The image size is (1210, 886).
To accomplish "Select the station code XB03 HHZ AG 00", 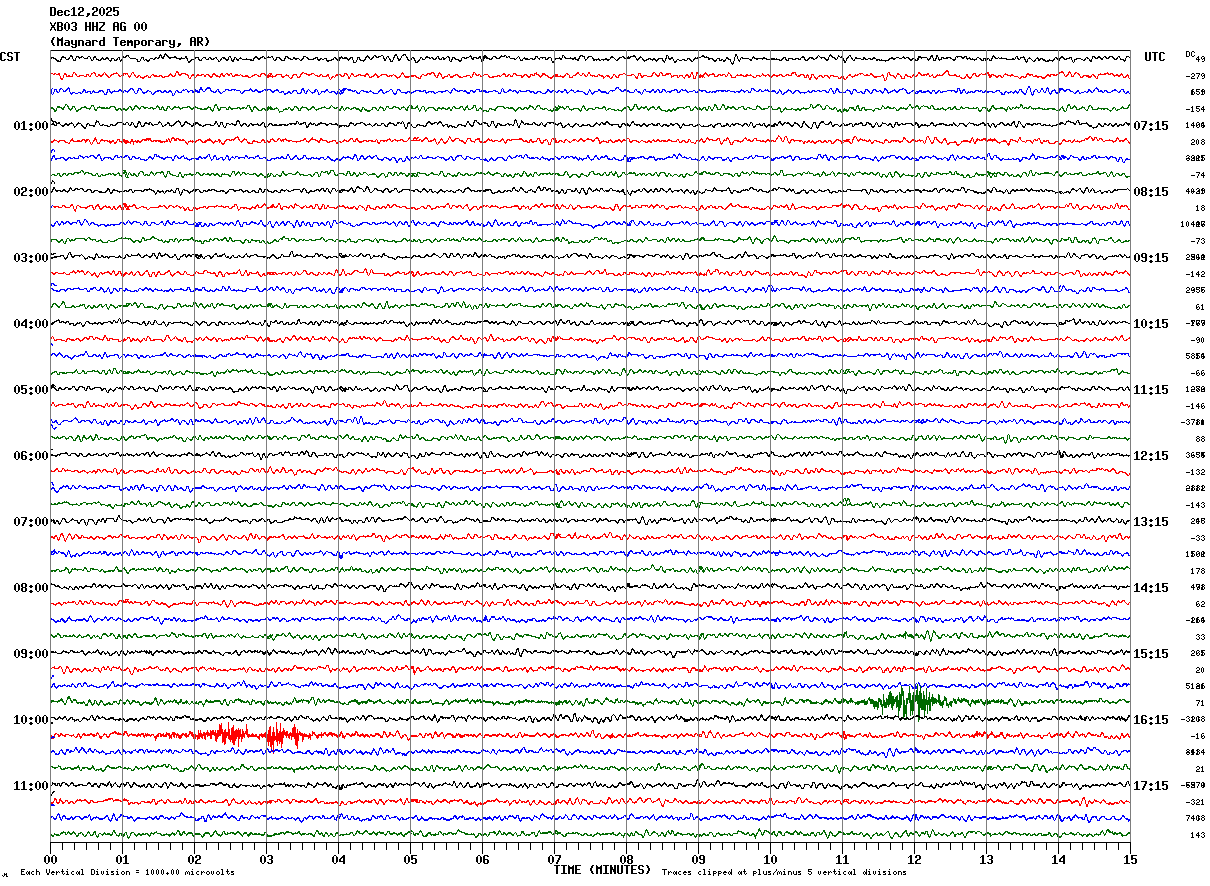I will (x=98, y=27).
